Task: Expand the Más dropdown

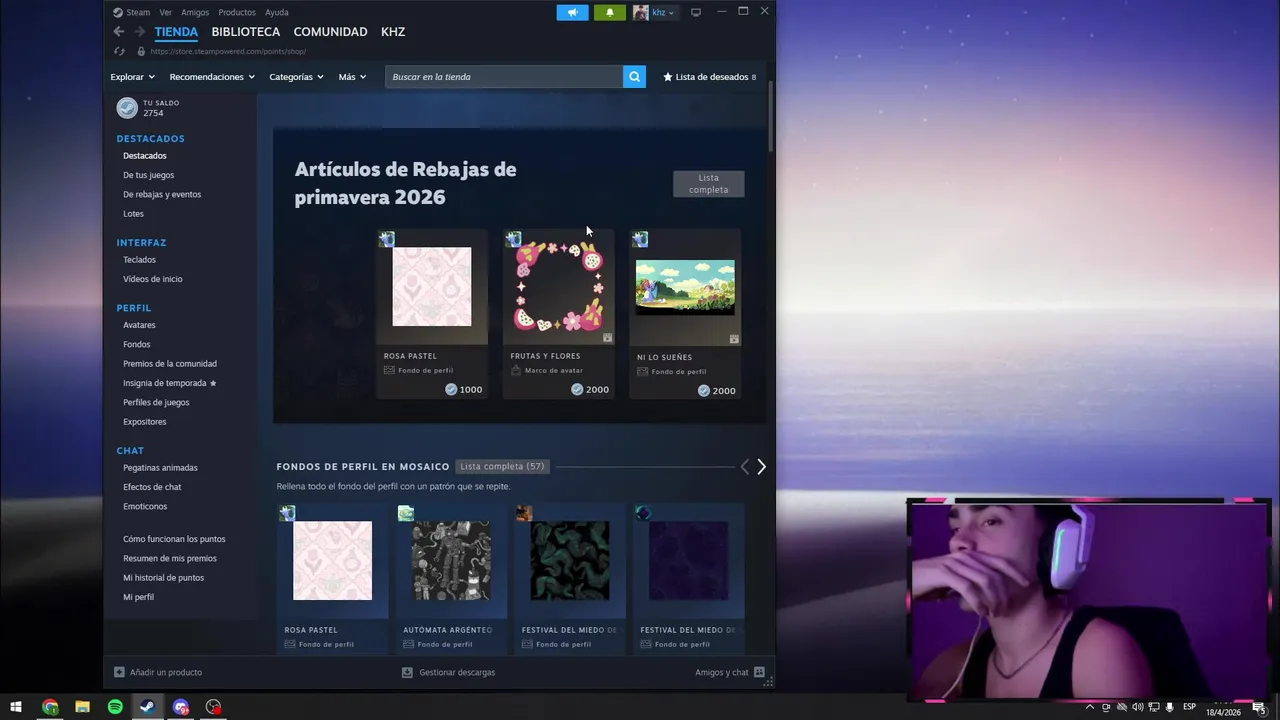Action: (352, 77)
